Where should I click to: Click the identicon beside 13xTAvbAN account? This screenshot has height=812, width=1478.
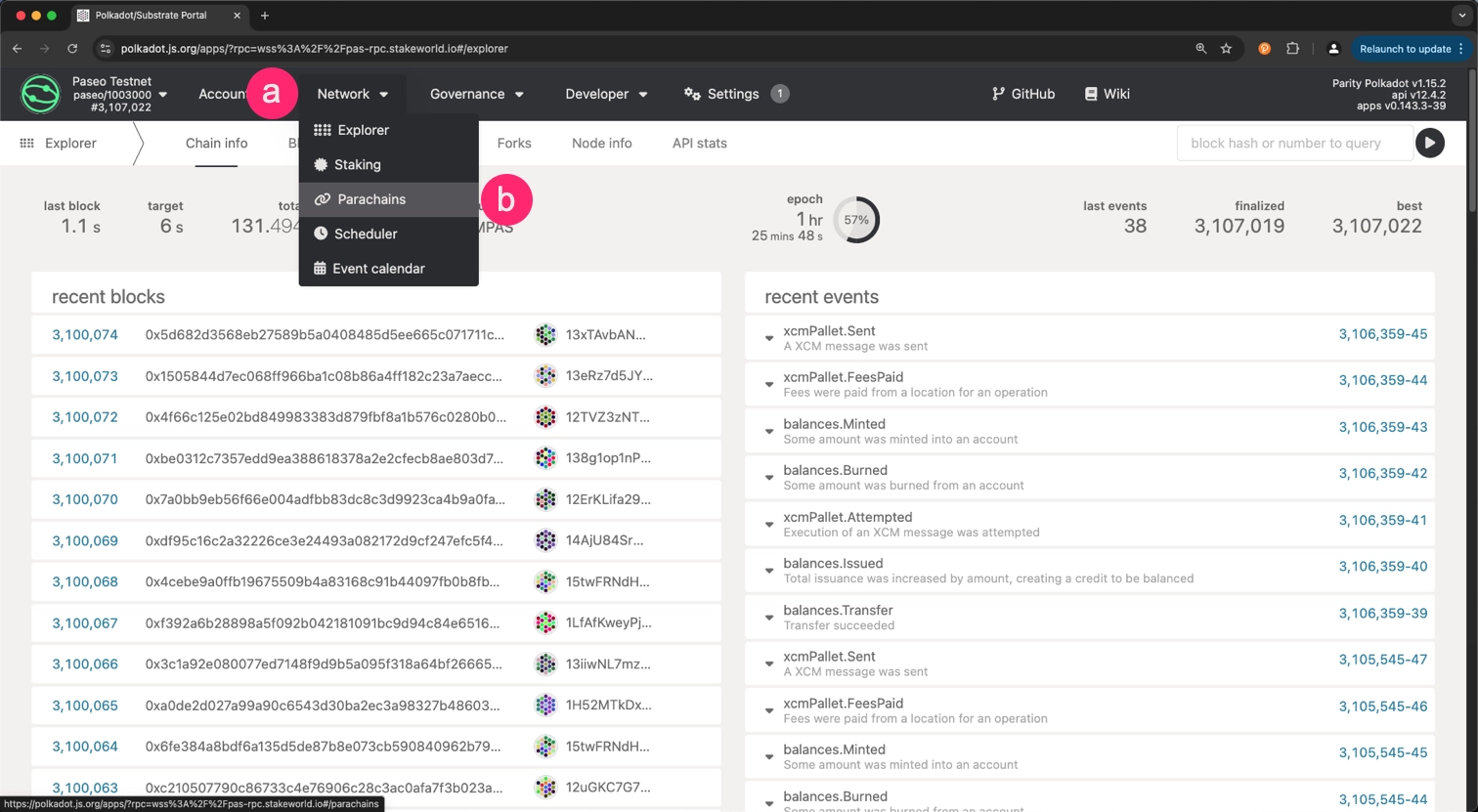pos(545,335)
